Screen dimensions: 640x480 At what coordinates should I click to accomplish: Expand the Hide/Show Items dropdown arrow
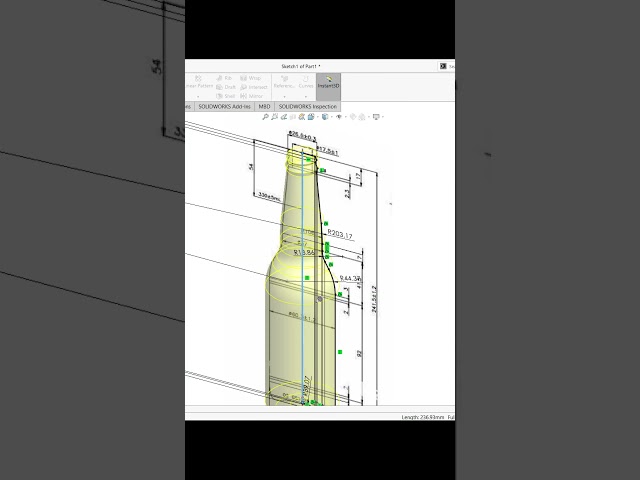pos(345,117)
